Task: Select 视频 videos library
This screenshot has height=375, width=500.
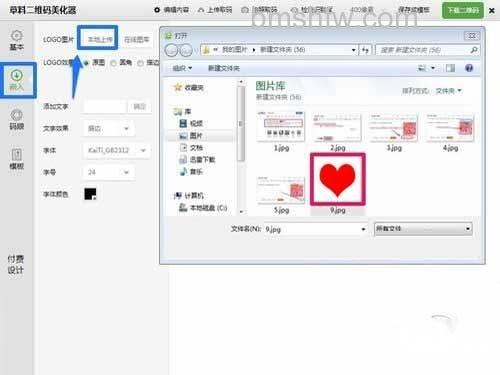Action: [x=191, y=124]
